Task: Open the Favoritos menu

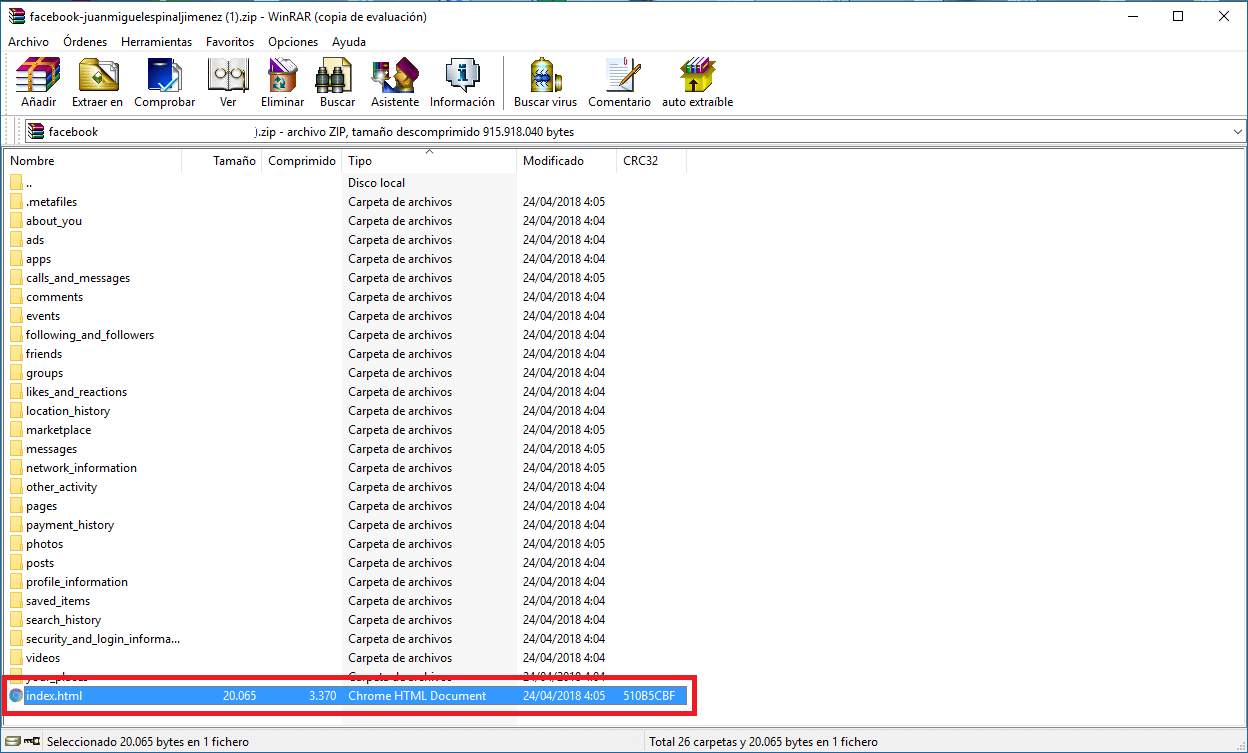Action: click(230, 42)
